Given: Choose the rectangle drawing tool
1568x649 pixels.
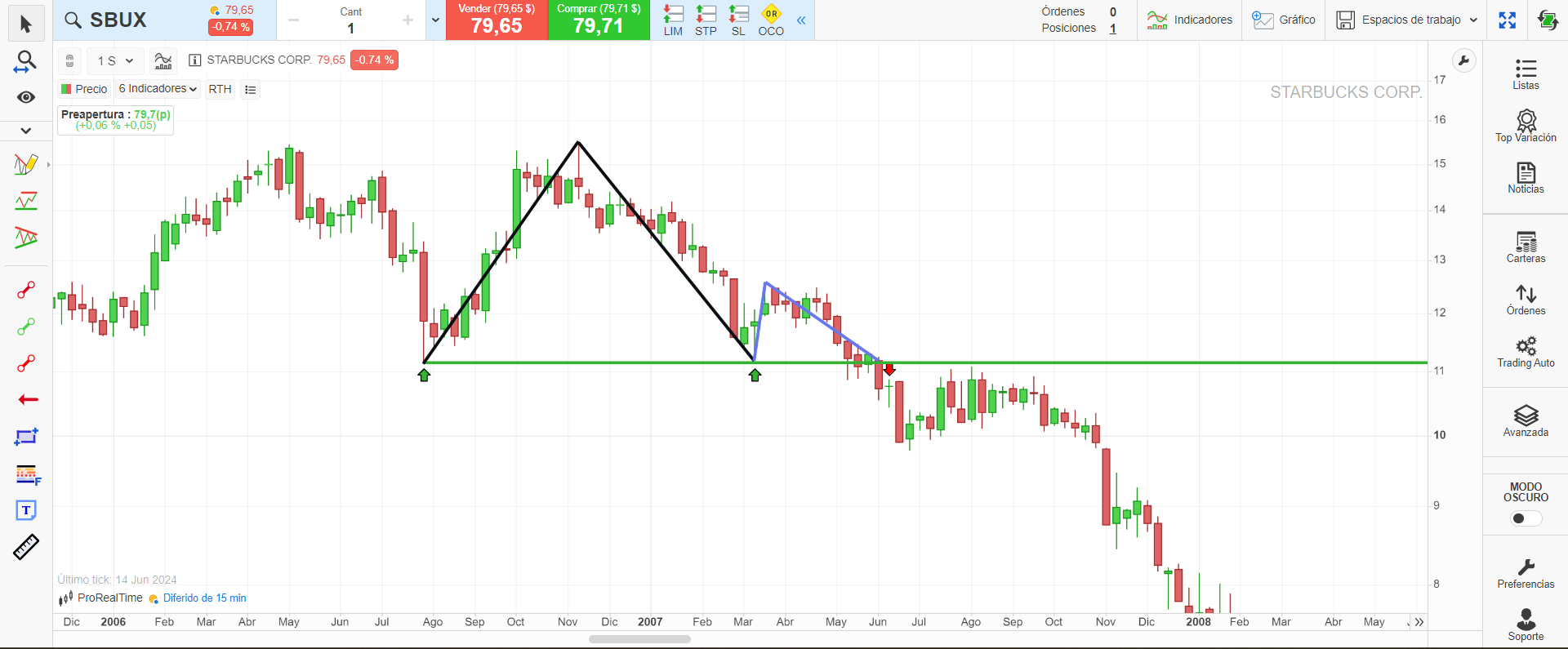Looking at the screenshot, I should click(26, 437).
